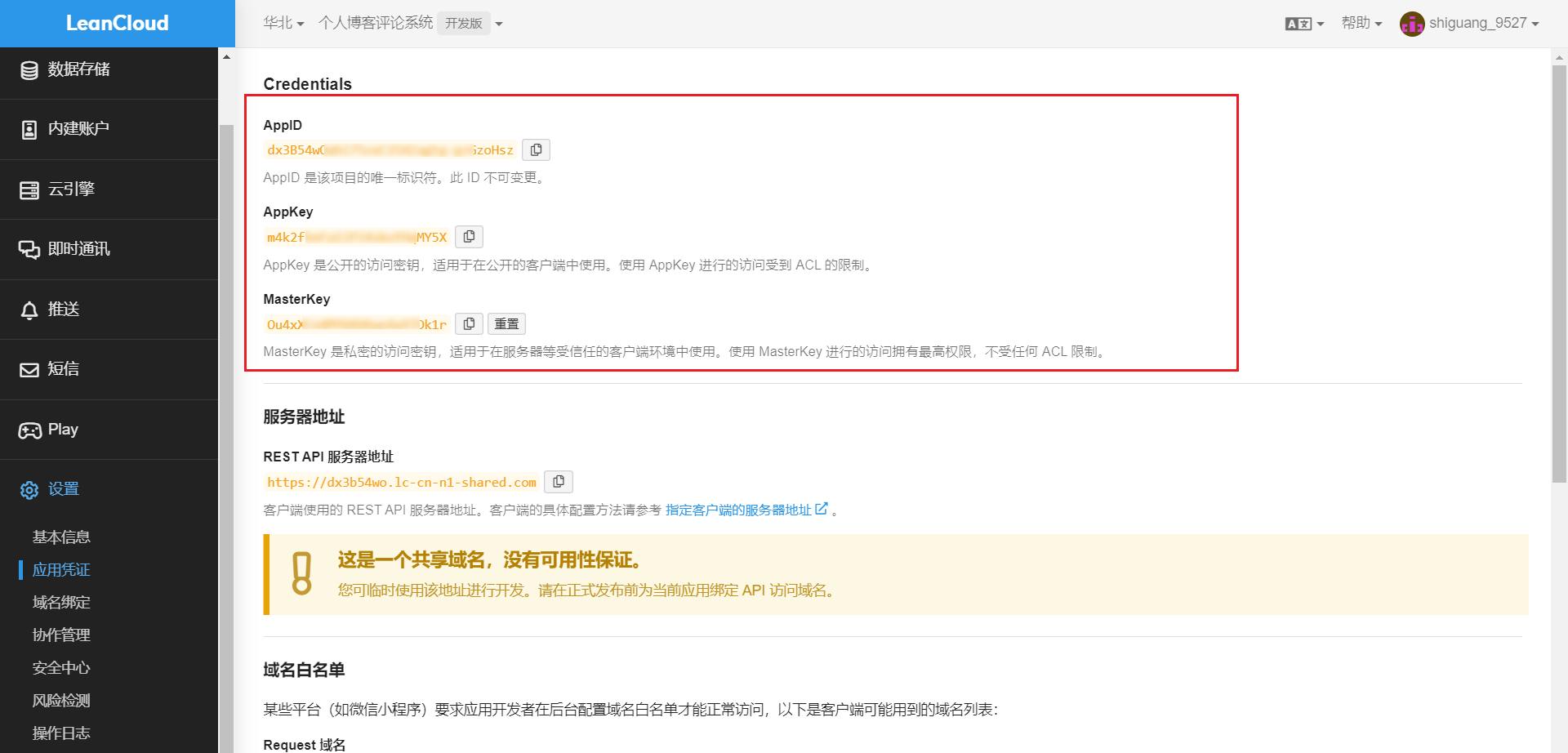Click the 短信 envelope icon

pos(29,370)
